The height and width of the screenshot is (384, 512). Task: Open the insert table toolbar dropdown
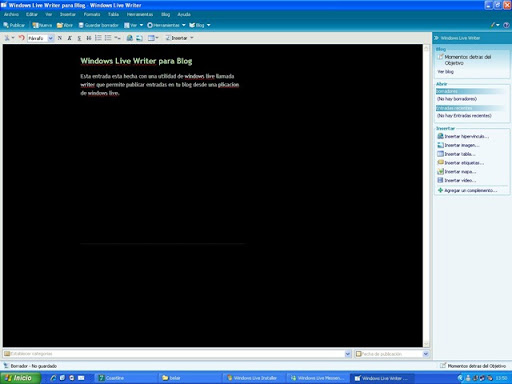[153, 38]
